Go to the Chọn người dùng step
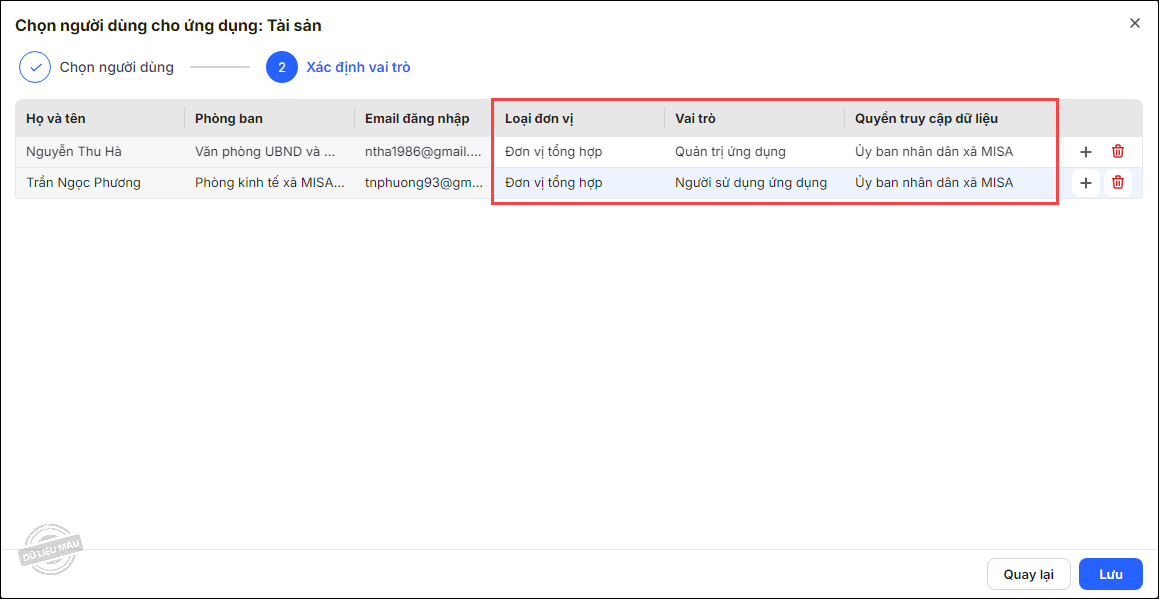1159x599 pixels. (x=117, y=67)
